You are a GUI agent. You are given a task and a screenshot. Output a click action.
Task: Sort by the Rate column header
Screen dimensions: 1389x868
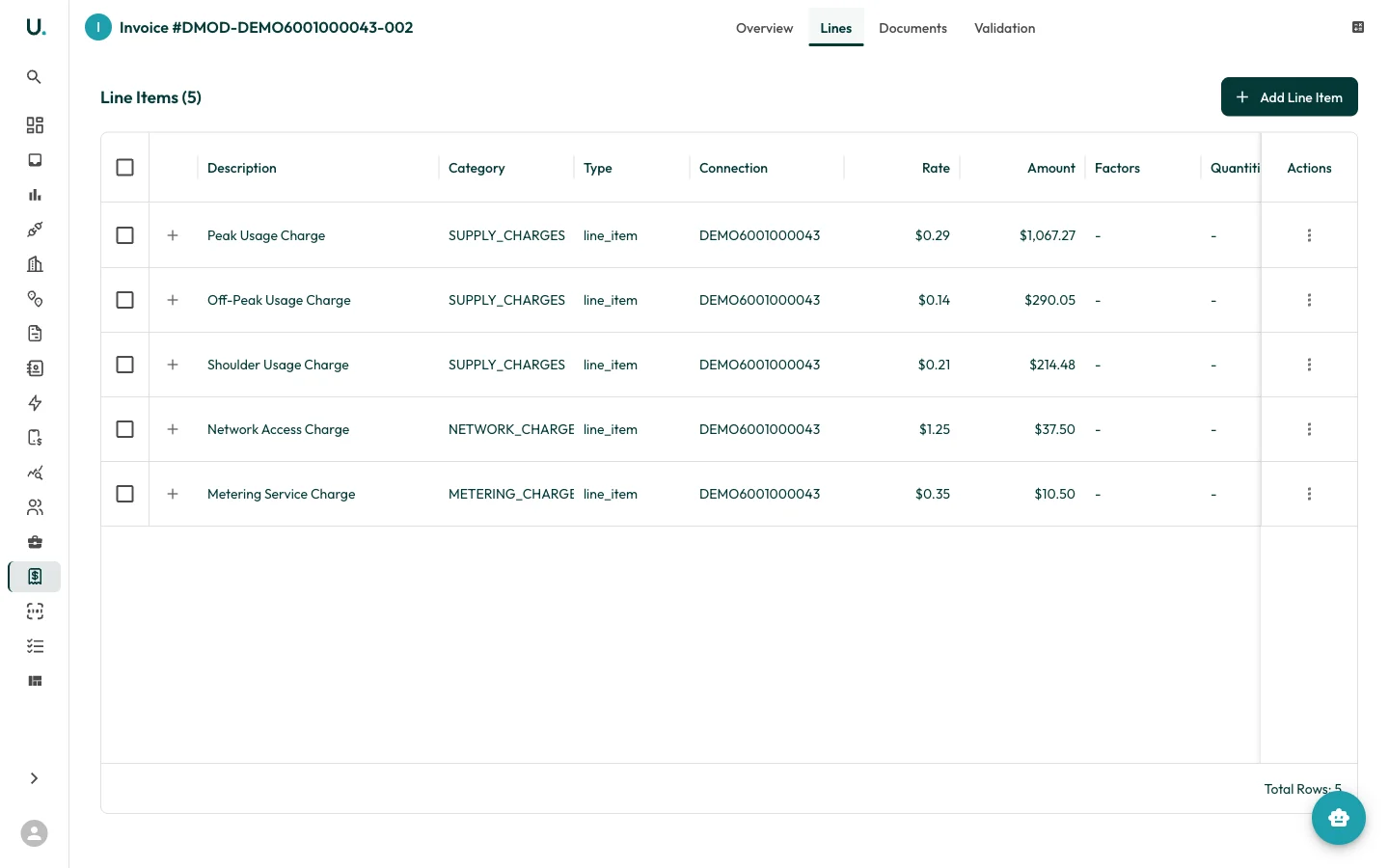coord(936,168)
